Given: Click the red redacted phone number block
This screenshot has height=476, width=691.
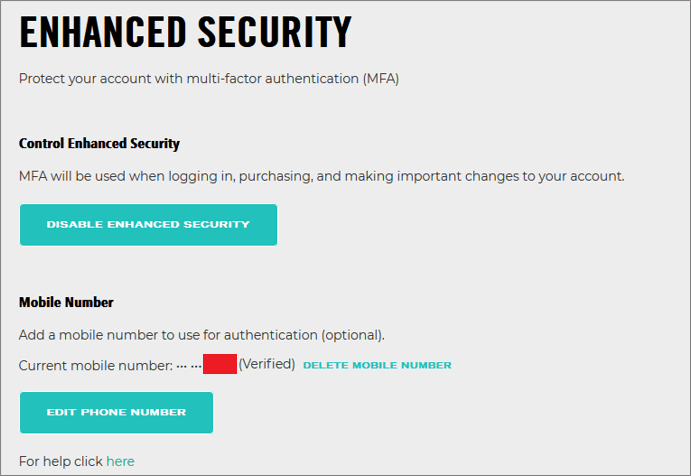Looking at the screenshot, I should [x=220, y=364].
